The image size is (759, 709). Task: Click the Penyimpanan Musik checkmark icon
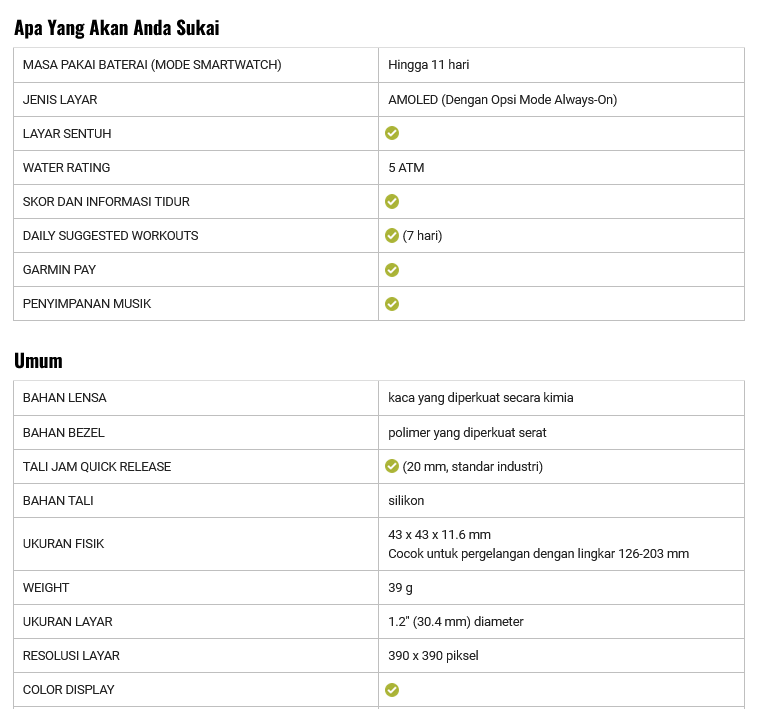(392, 304)
